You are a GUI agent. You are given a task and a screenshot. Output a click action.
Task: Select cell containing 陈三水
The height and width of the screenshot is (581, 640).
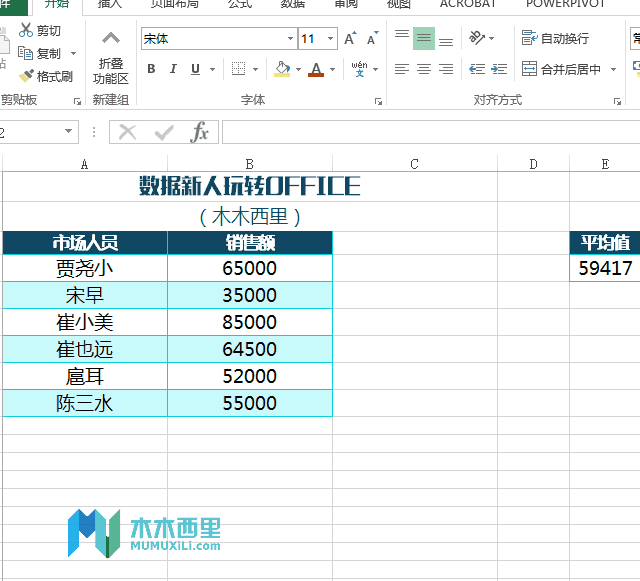[84, 403]
